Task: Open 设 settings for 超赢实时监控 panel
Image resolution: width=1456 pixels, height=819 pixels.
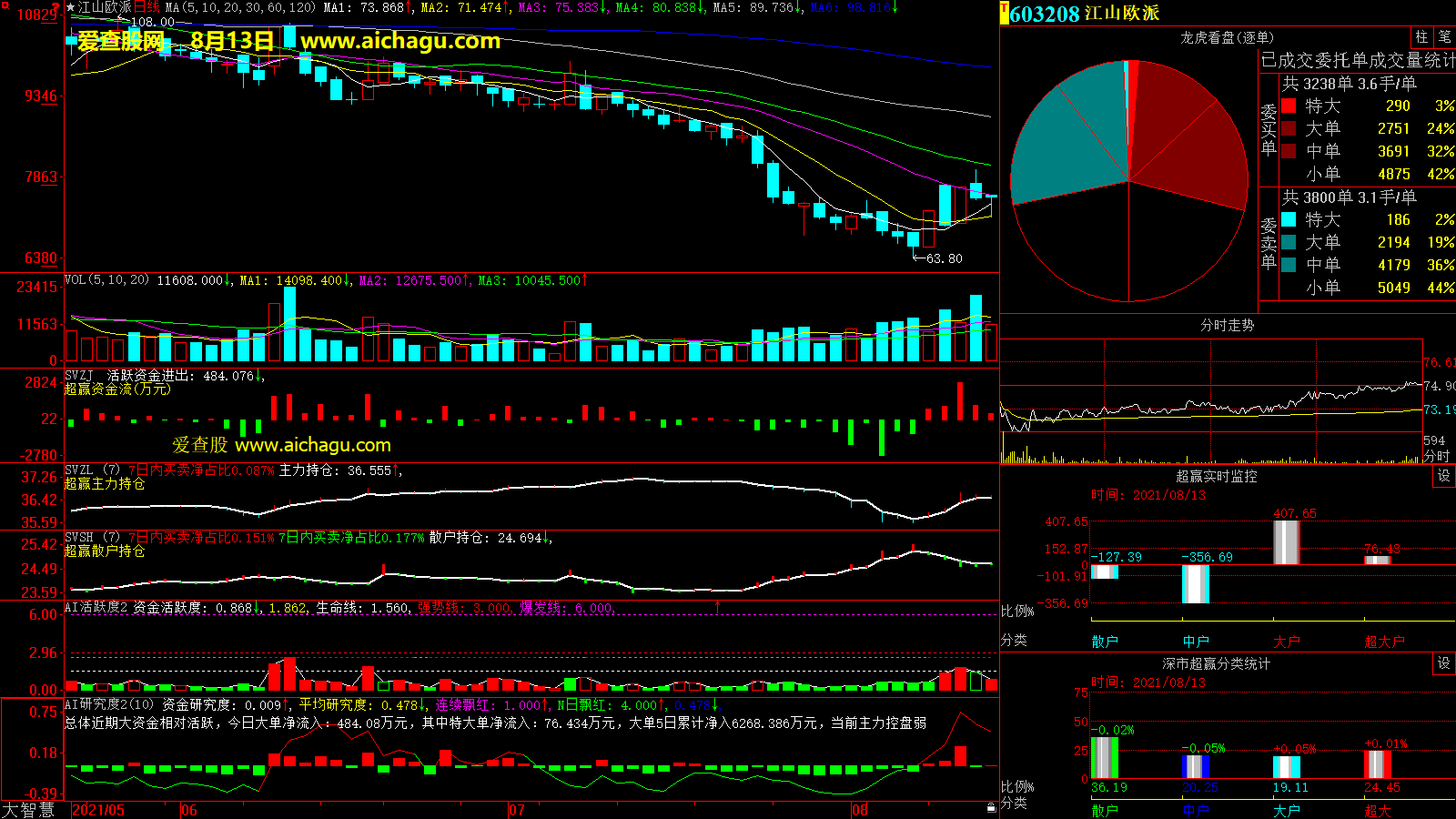Action: [1443, 476]
